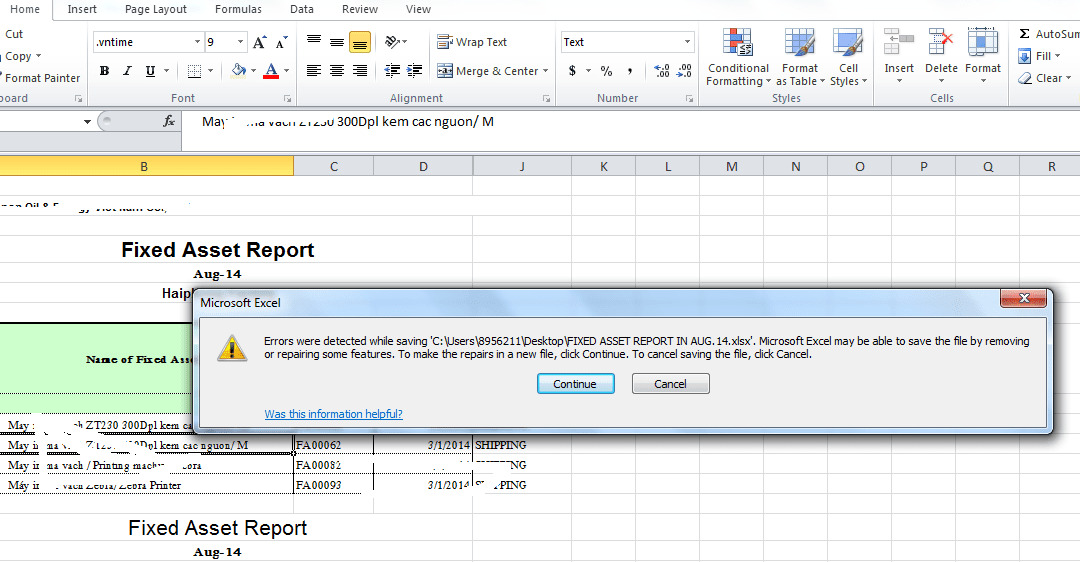Click Cancel in the error dialog
This screenshot has height=562, width=1080.
click(x=670, y=384)
